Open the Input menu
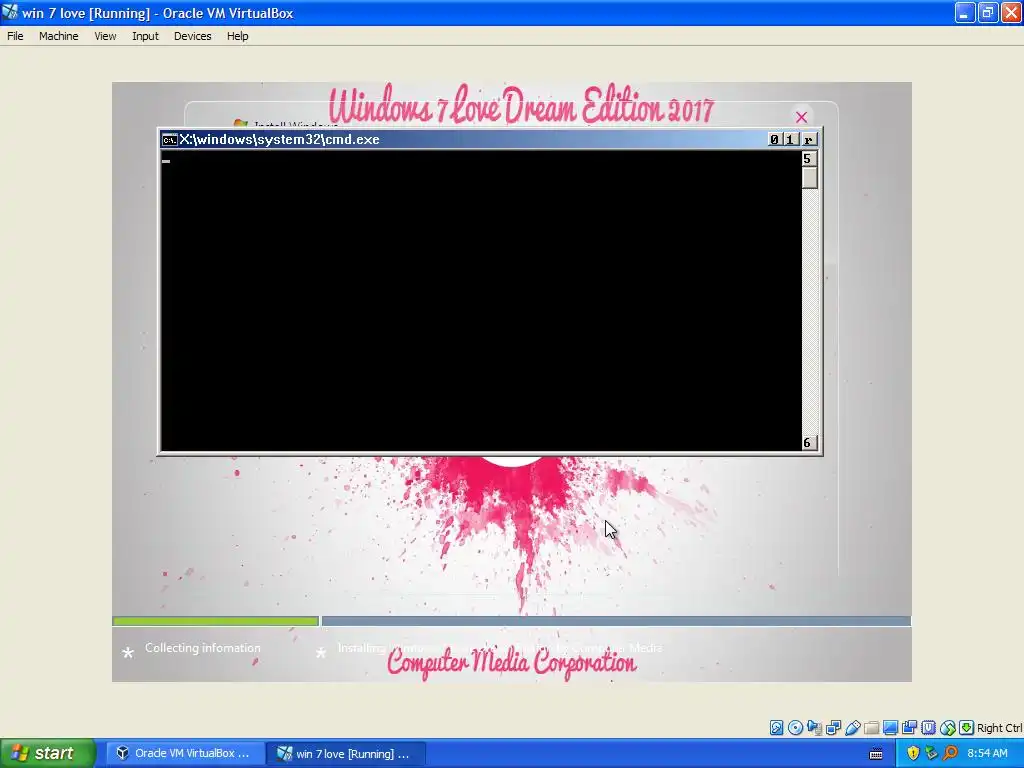1024x768 pixels. click(145, 36)
